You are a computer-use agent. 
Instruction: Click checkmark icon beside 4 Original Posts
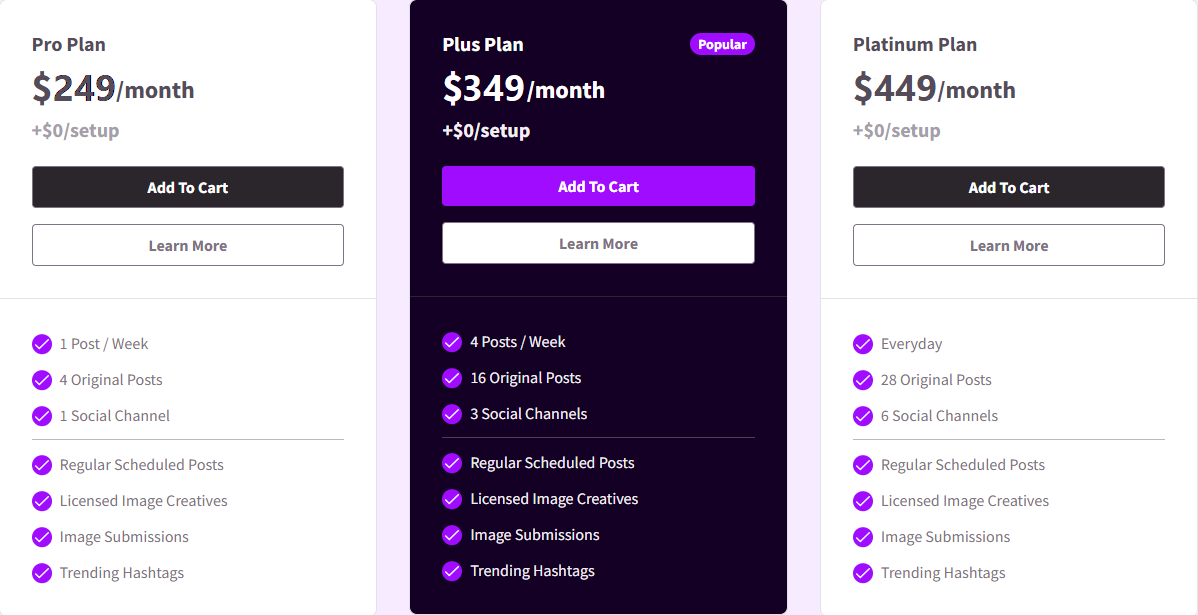(x=42, y=380)
